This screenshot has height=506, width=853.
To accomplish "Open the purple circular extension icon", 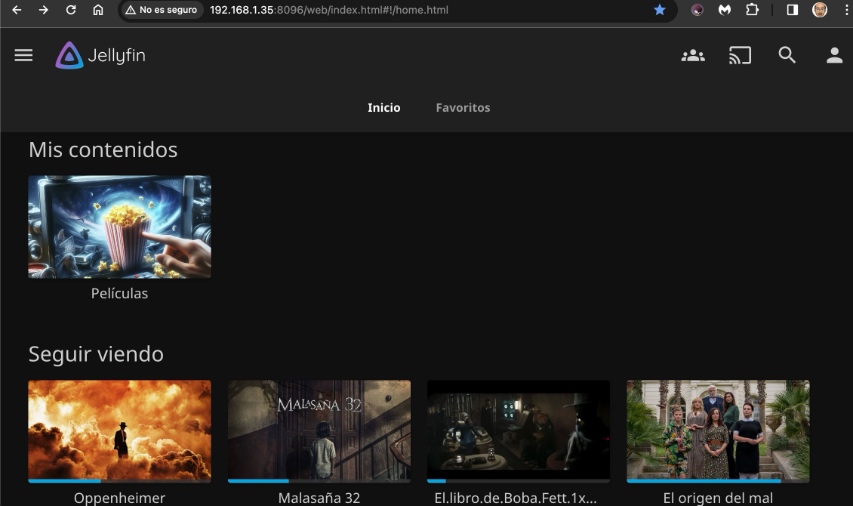I will click(697, 10).
